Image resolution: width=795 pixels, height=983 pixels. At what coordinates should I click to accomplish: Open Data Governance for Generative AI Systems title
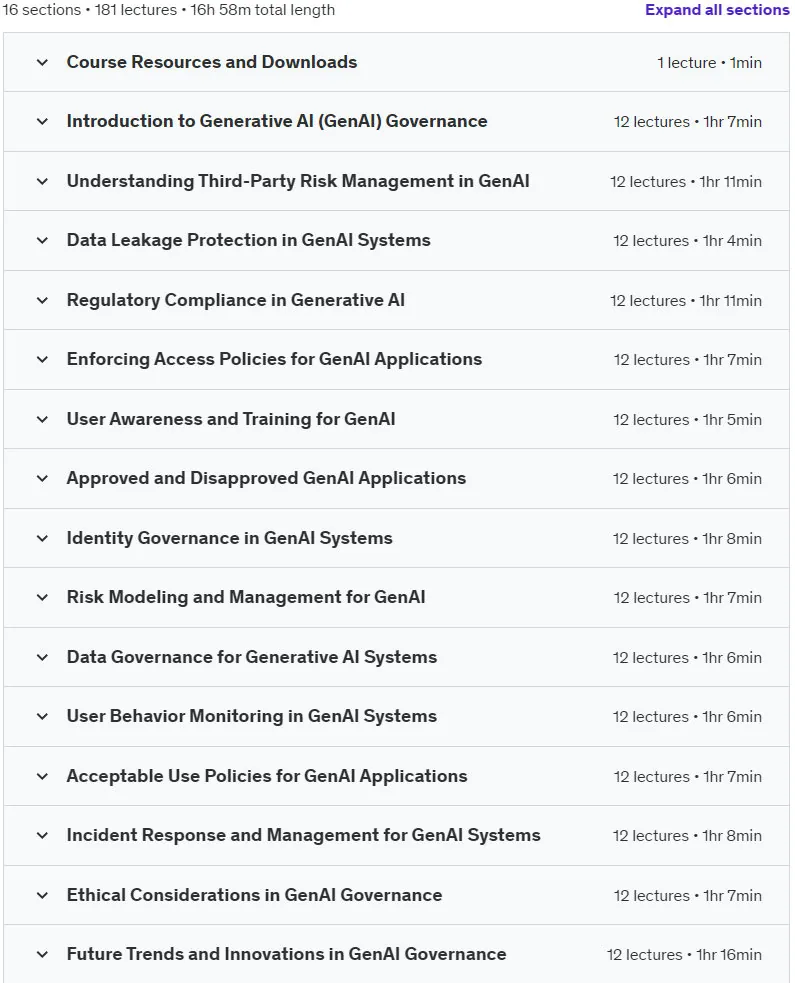click(252, 658)
